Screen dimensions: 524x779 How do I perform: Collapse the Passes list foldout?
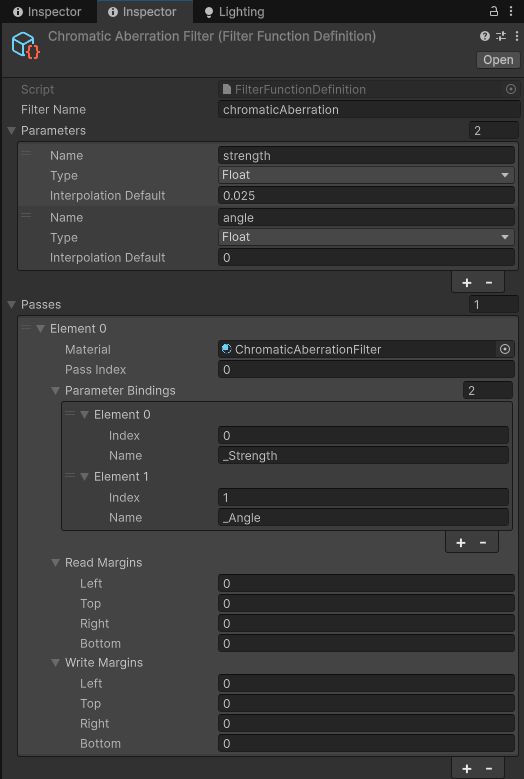click(12, 305)
